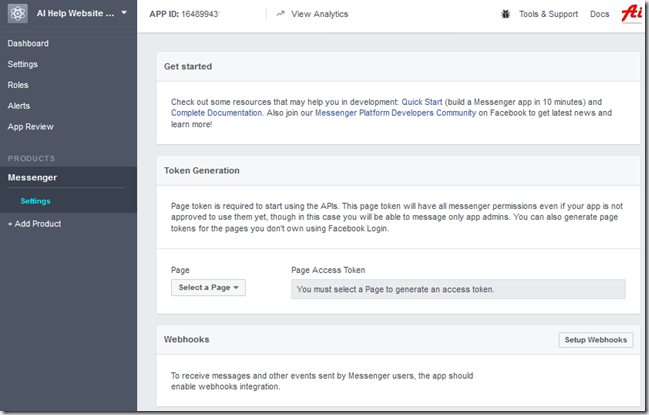Click the bug icon beside Tools & Support
Viewport: 649px width, 415px height.
[505, 14]
